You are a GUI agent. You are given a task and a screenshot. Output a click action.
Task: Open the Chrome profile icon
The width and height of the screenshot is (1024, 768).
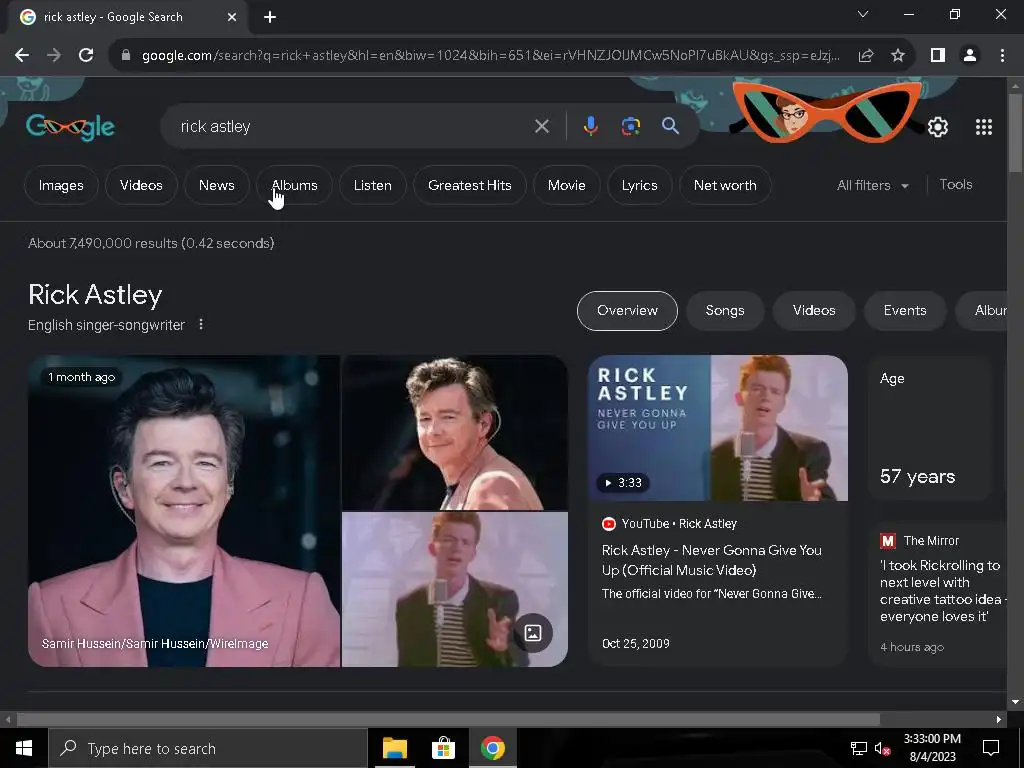point(970,56)
